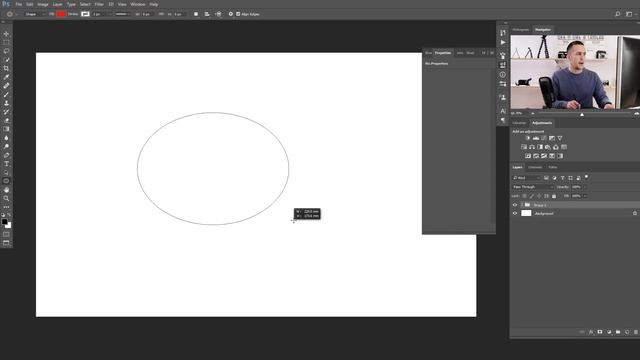Open the Filter menu
Screen dimensions: 640x360
99,4
